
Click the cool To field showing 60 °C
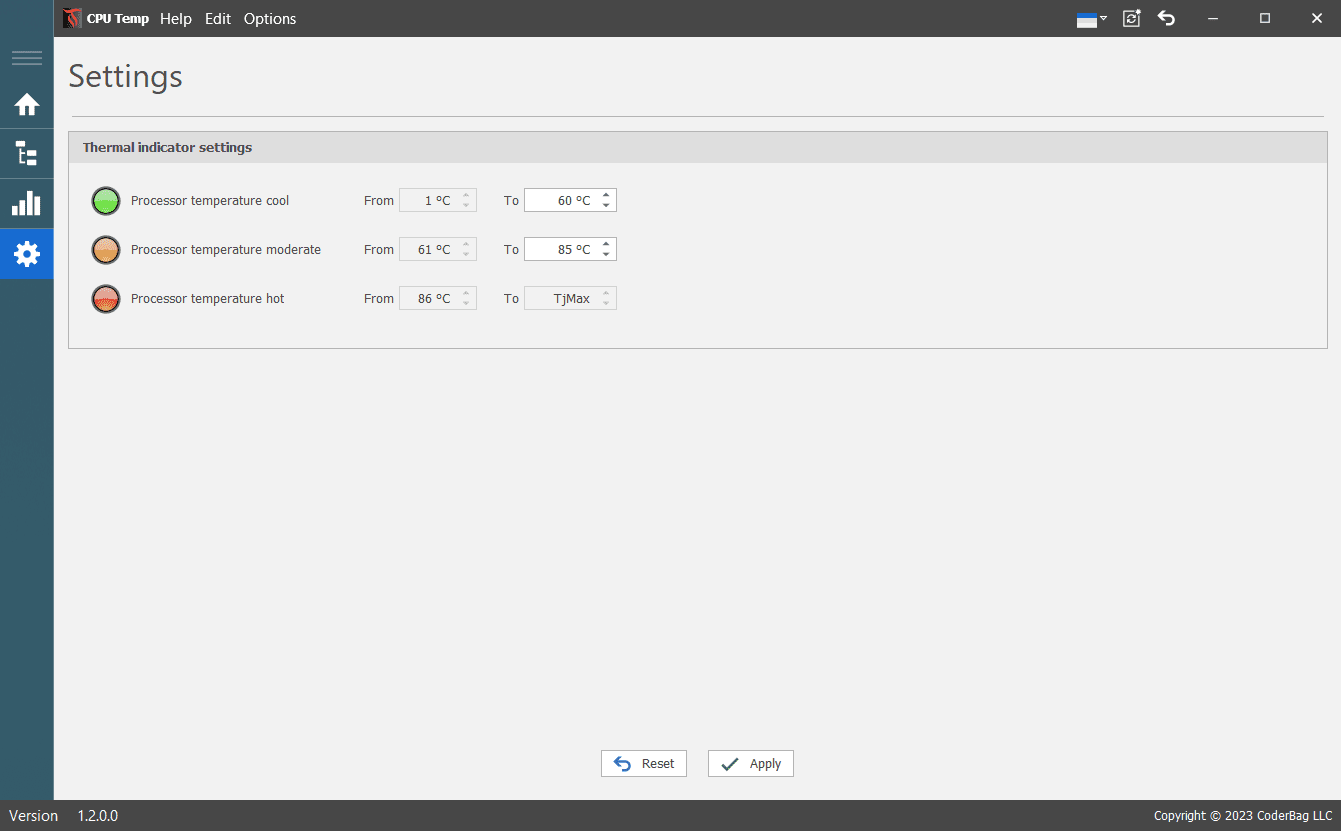click(x=570, y=200)
